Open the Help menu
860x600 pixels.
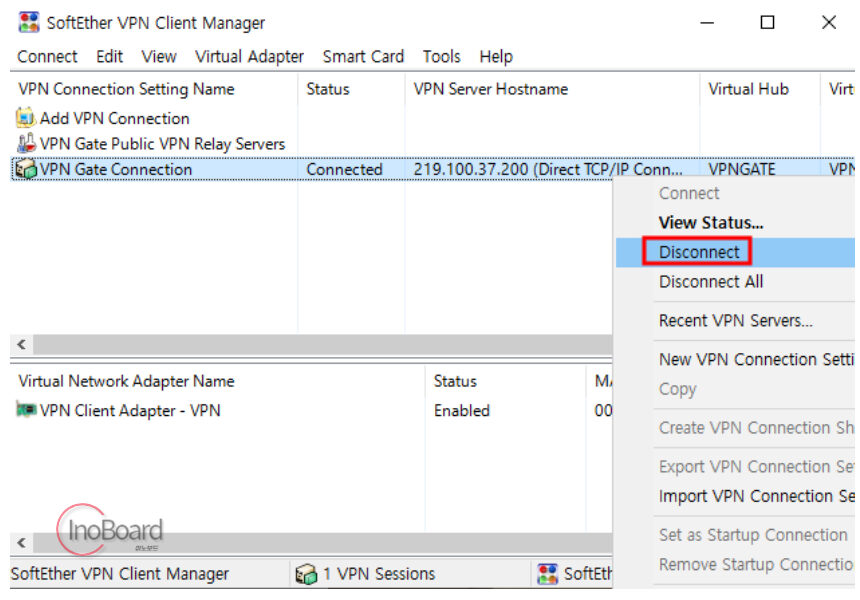point(496,56)
